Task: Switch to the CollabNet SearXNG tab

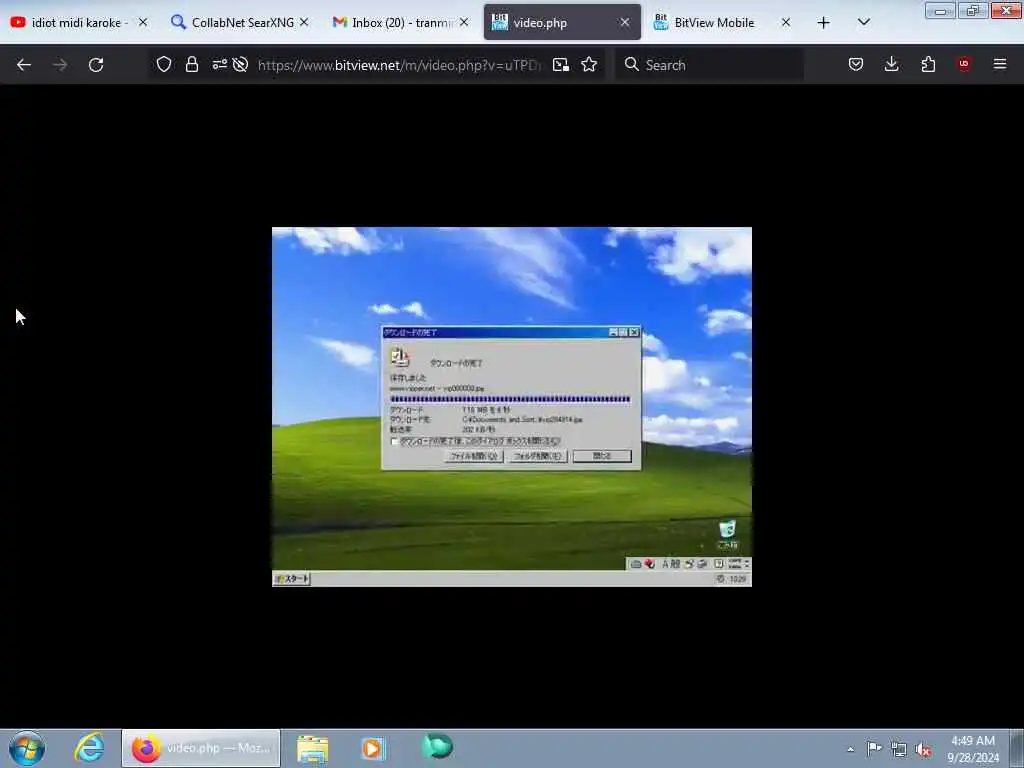Action: [x=240, y=23]
